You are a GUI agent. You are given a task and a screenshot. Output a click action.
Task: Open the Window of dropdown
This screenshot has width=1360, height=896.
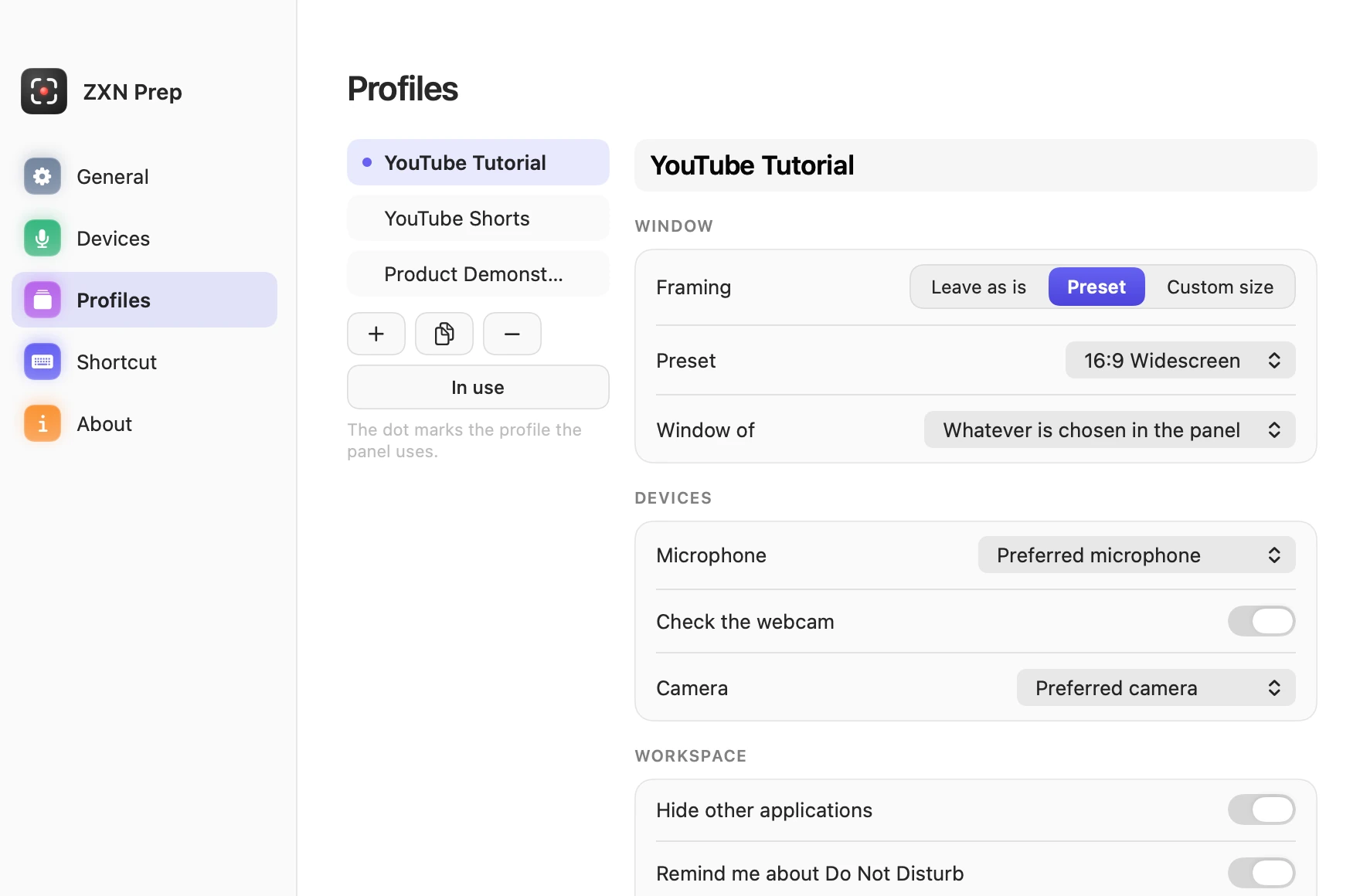click(1110, 429)
